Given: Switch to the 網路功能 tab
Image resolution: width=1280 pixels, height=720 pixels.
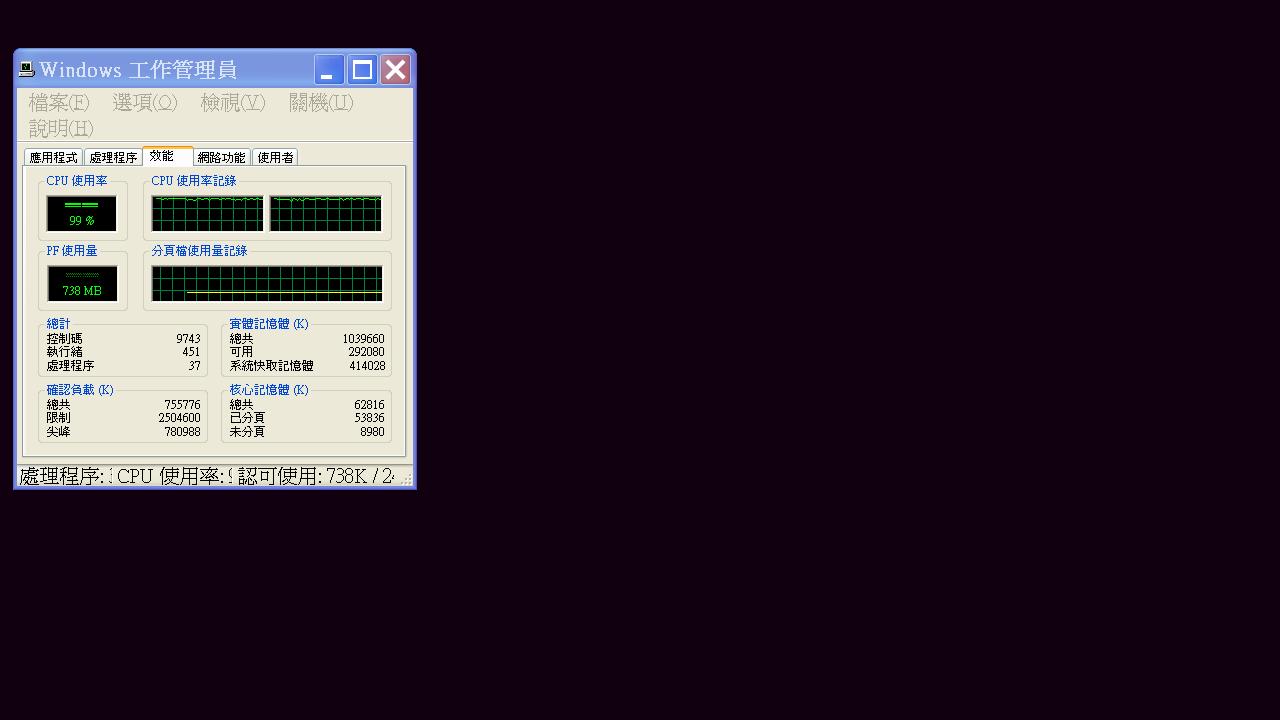Looking at the screenshot, I should coord(221,158).
